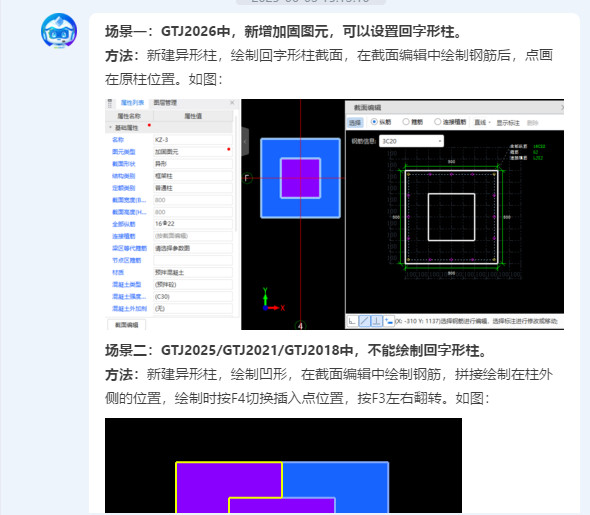
Task: Open the 混凝土外加剂 value (无)
Action: coord(193,308)
